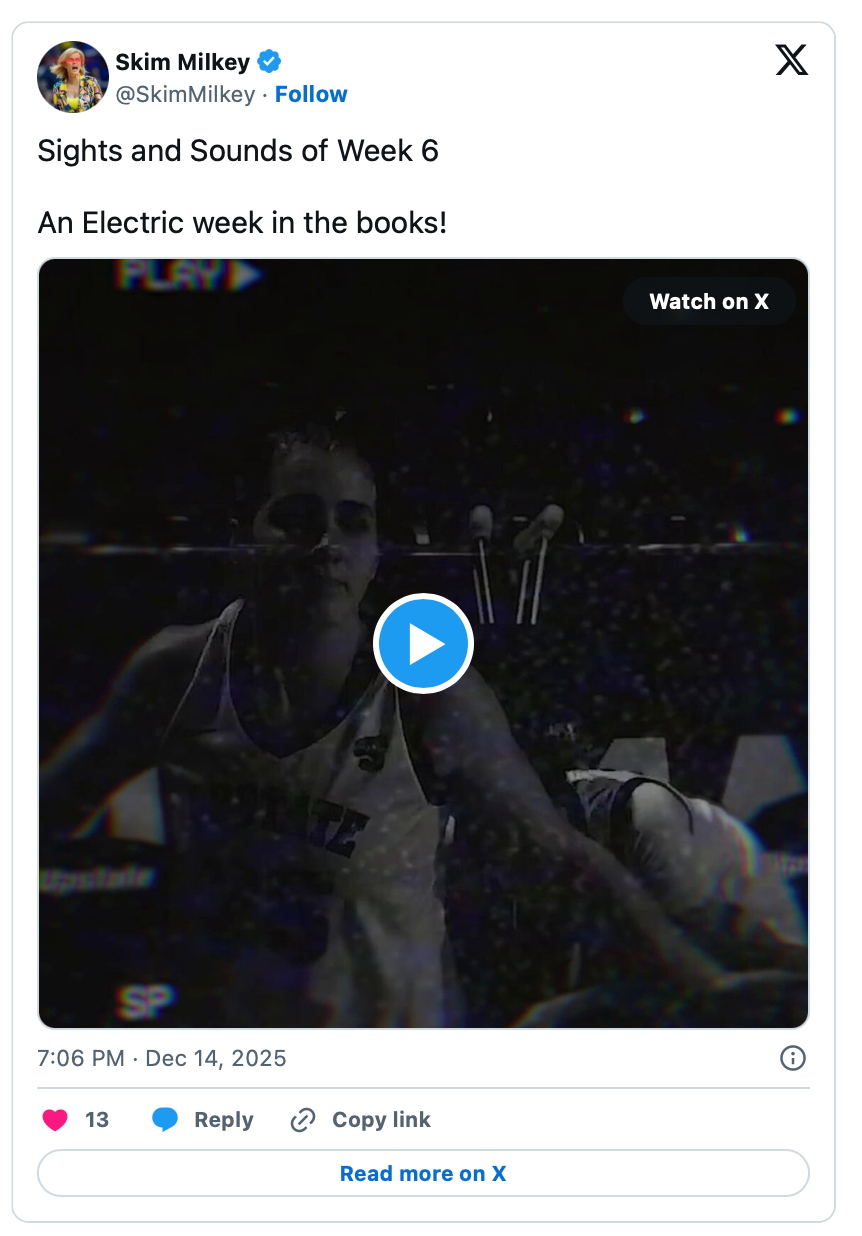Click the Skim Milkey profile avatar

[x=73, y=77]
